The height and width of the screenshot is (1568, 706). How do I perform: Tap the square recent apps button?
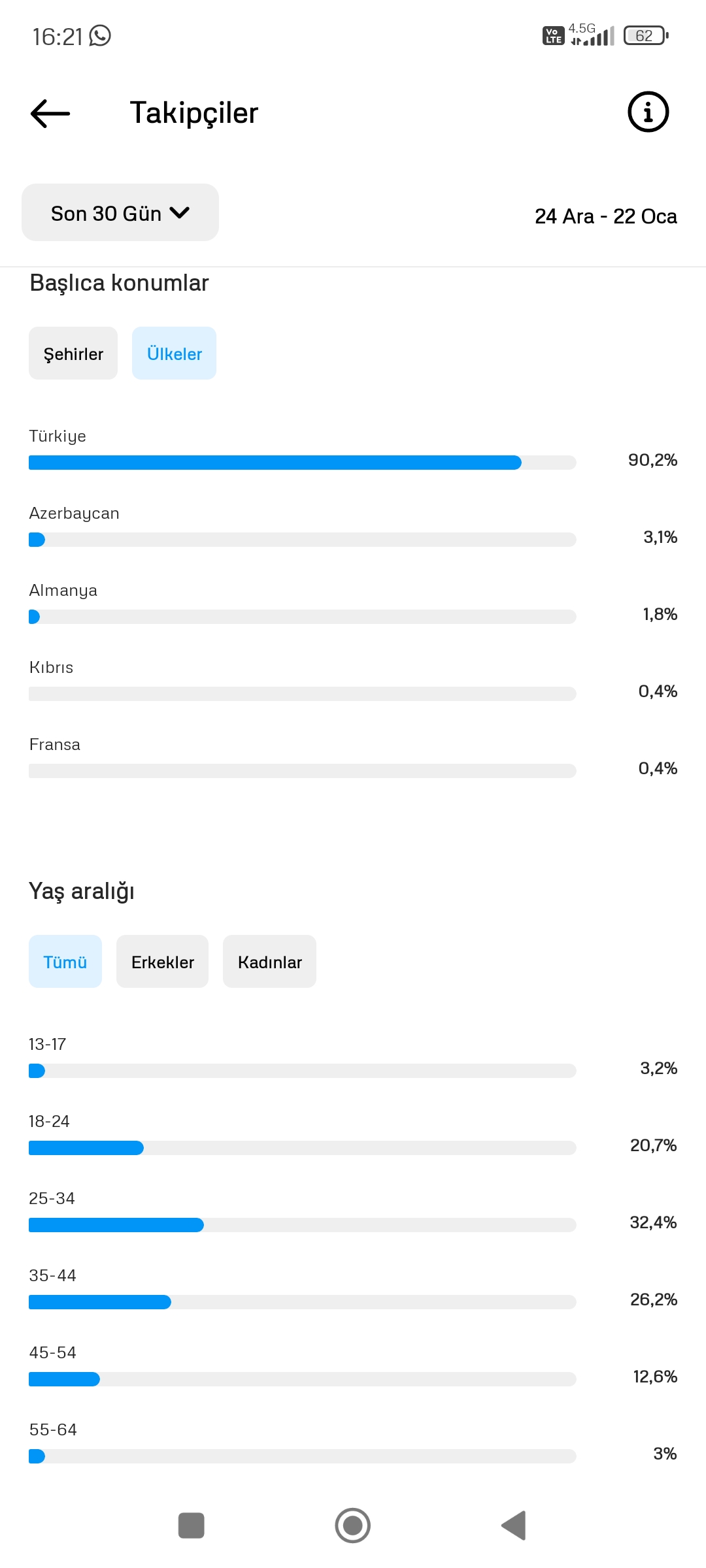192,1526
